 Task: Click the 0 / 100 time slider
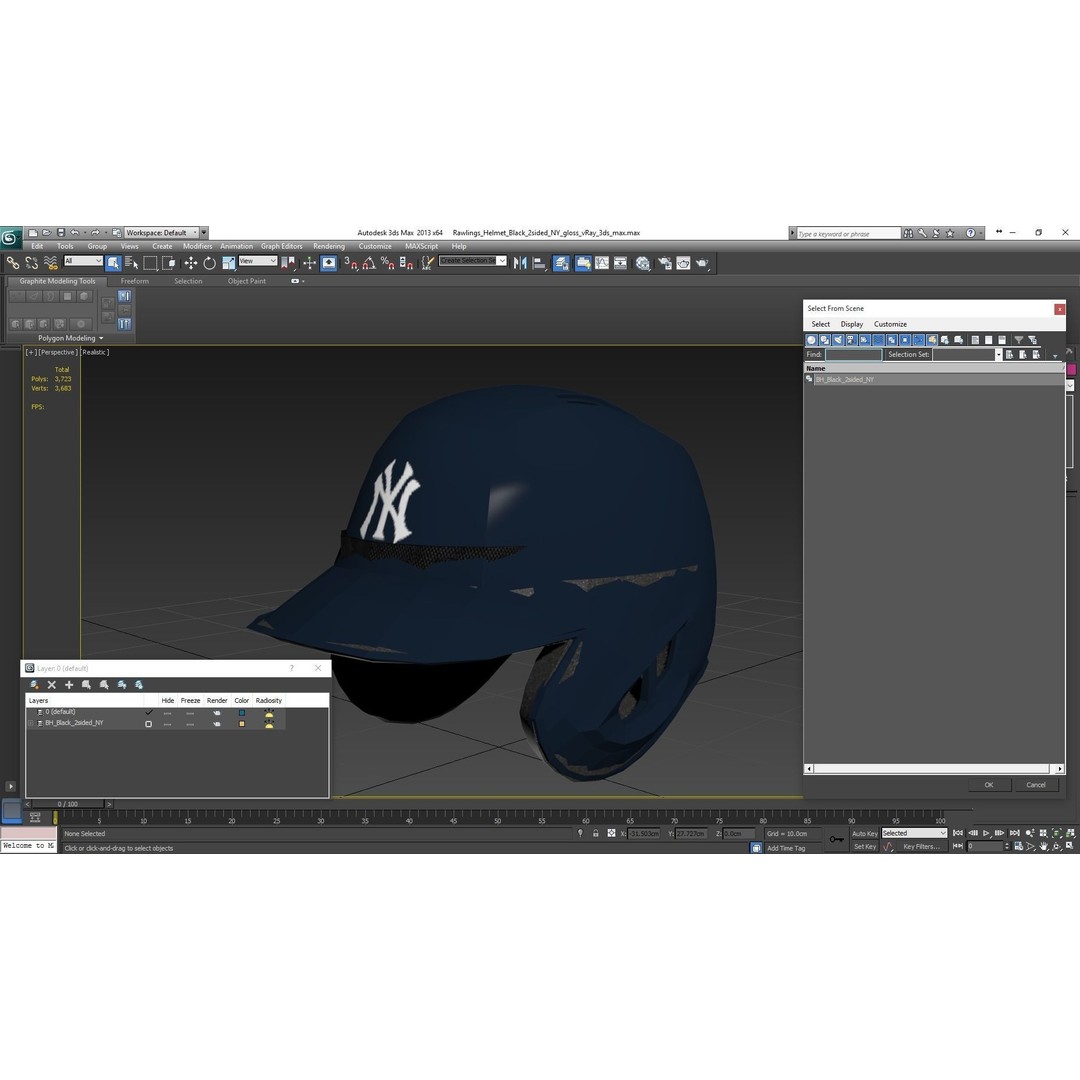[68, 804]
